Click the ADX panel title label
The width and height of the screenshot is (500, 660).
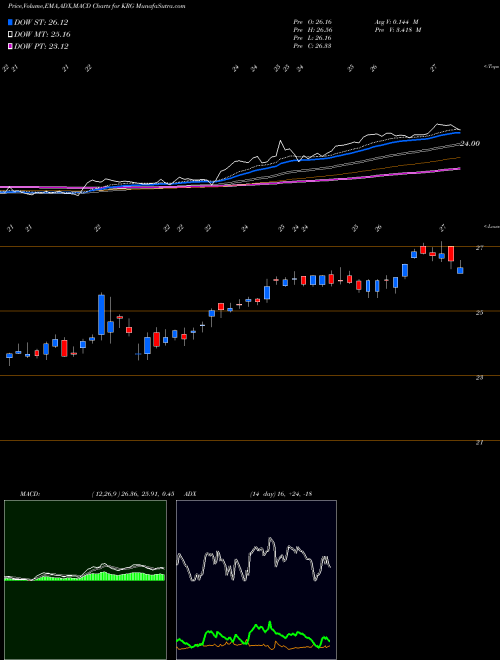[x=190, y=494]
